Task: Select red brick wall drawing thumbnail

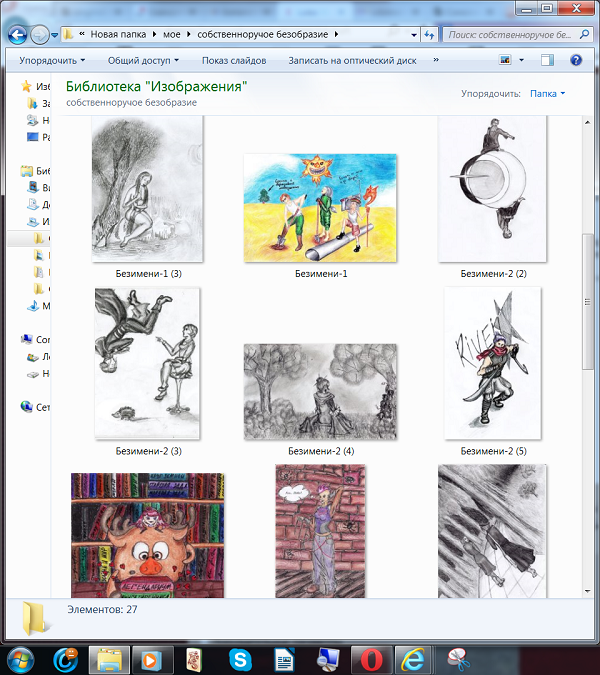Action: (320, 531)
